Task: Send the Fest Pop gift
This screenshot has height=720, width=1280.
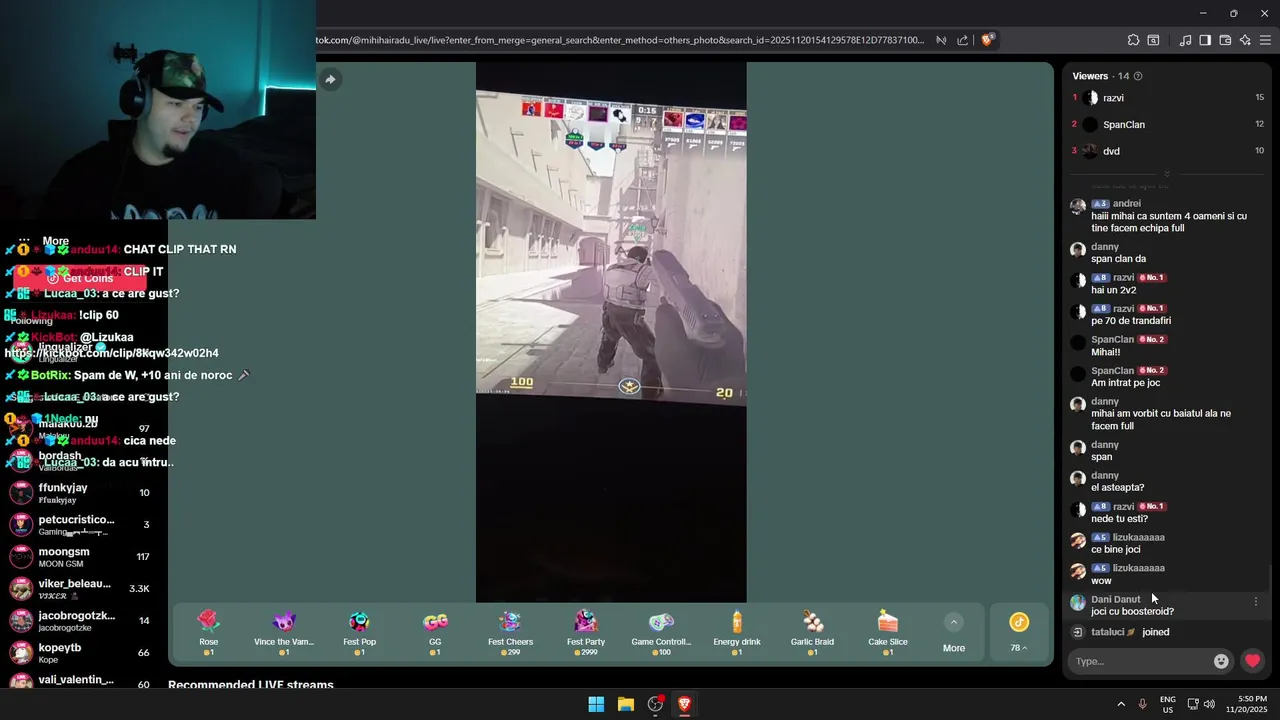Action: tap(359, 632)
